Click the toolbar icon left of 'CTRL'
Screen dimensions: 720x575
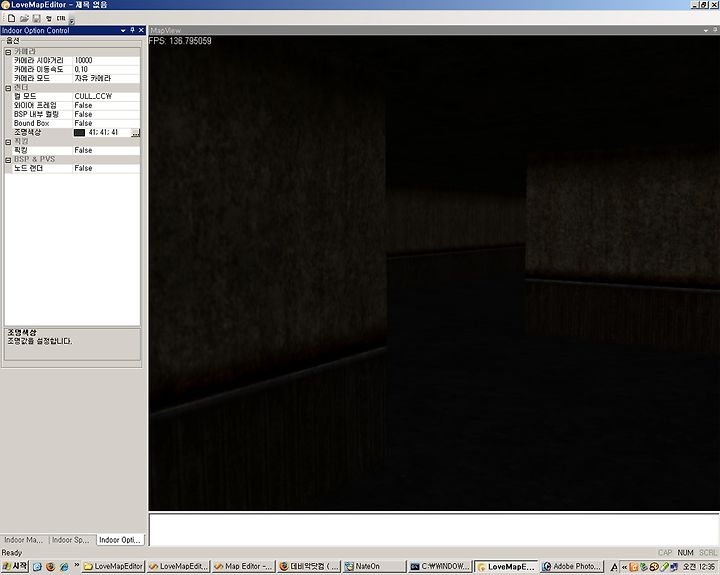click(x=49, y=18)
